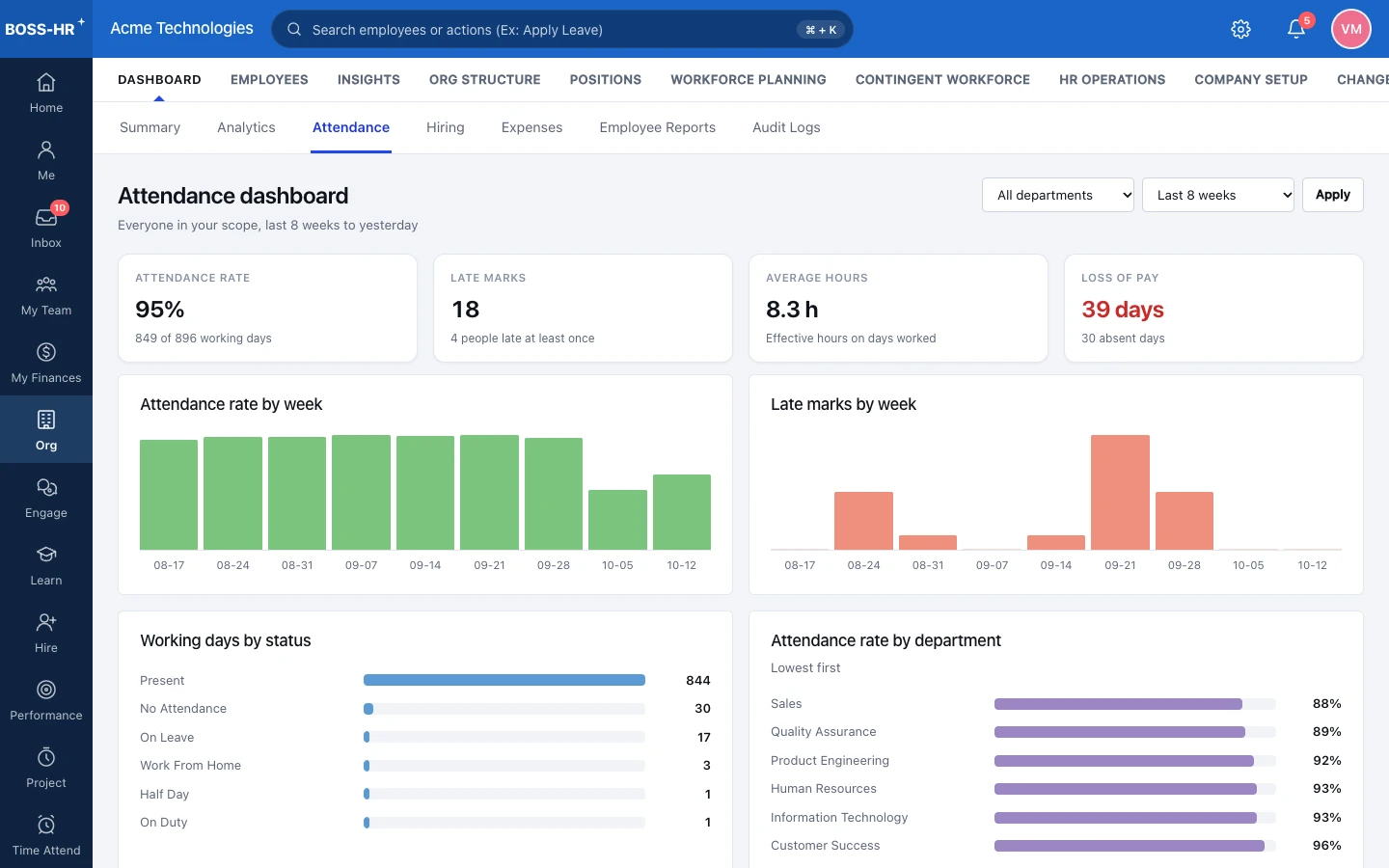
Task: Switch to the Audit Logs tab
Action: click(x=786, y=127)
